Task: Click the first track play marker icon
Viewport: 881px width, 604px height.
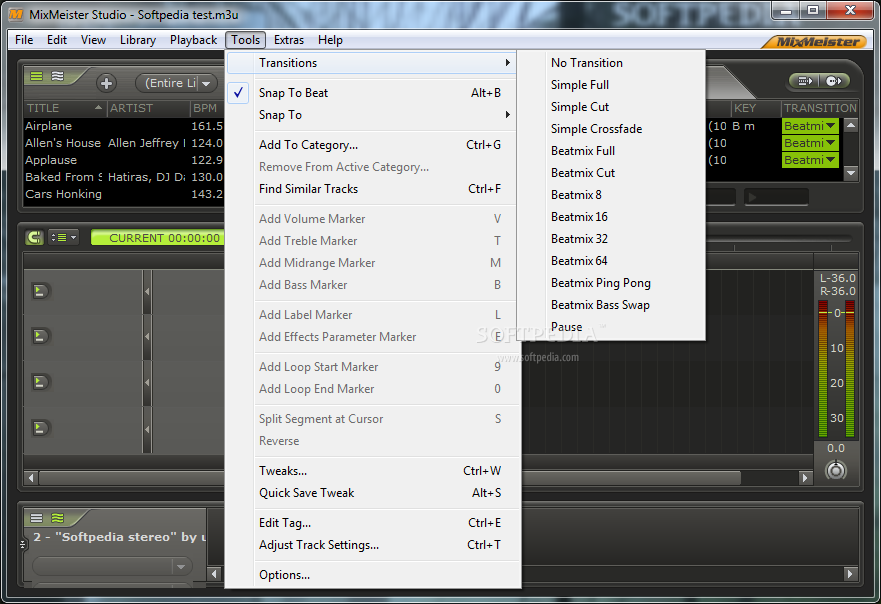Action: pyautogui.click(x=40, y=291)
